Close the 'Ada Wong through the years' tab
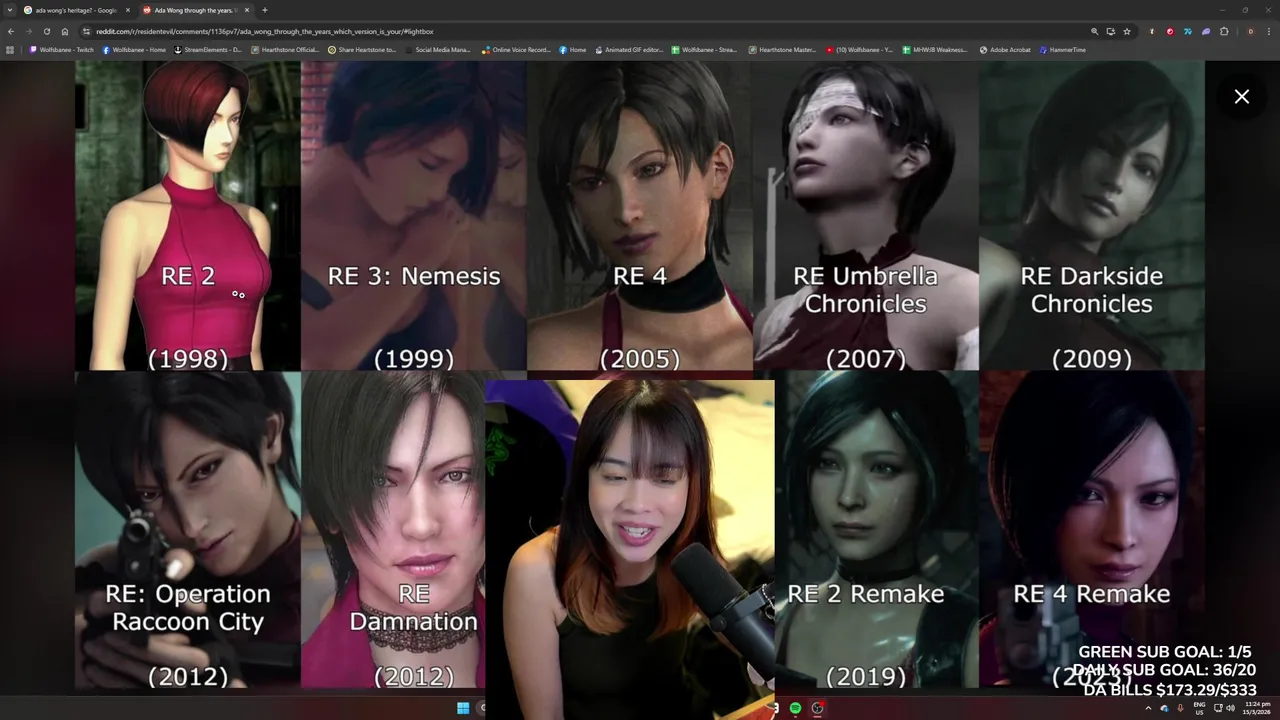Viewport: 1280px width, 720px height. tap(246, 10)
